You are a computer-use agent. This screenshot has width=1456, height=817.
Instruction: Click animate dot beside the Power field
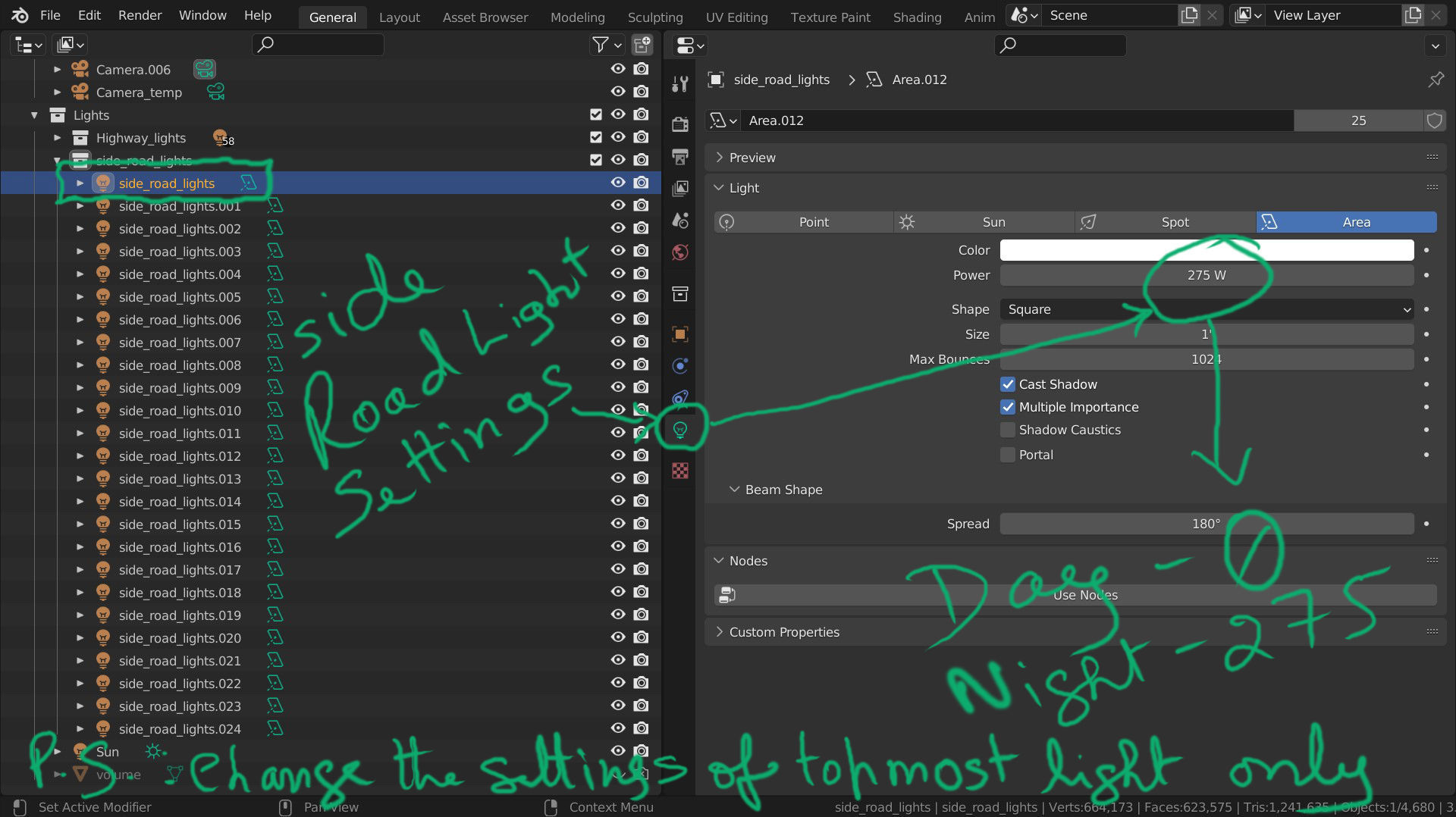[x=1426, y=275]
